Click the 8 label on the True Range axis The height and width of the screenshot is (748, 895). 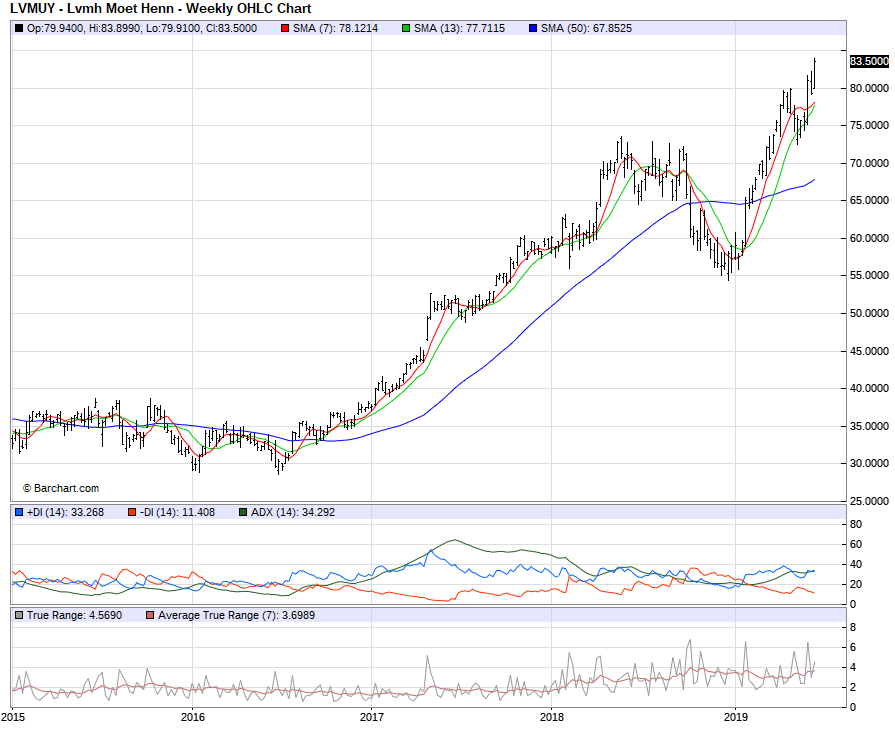[853, 627]
